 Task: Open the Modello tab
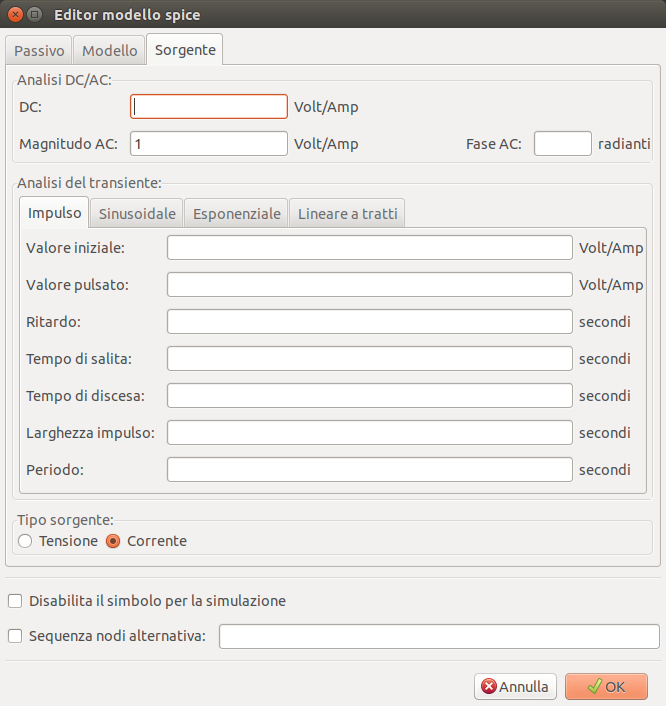pos(110,50)
